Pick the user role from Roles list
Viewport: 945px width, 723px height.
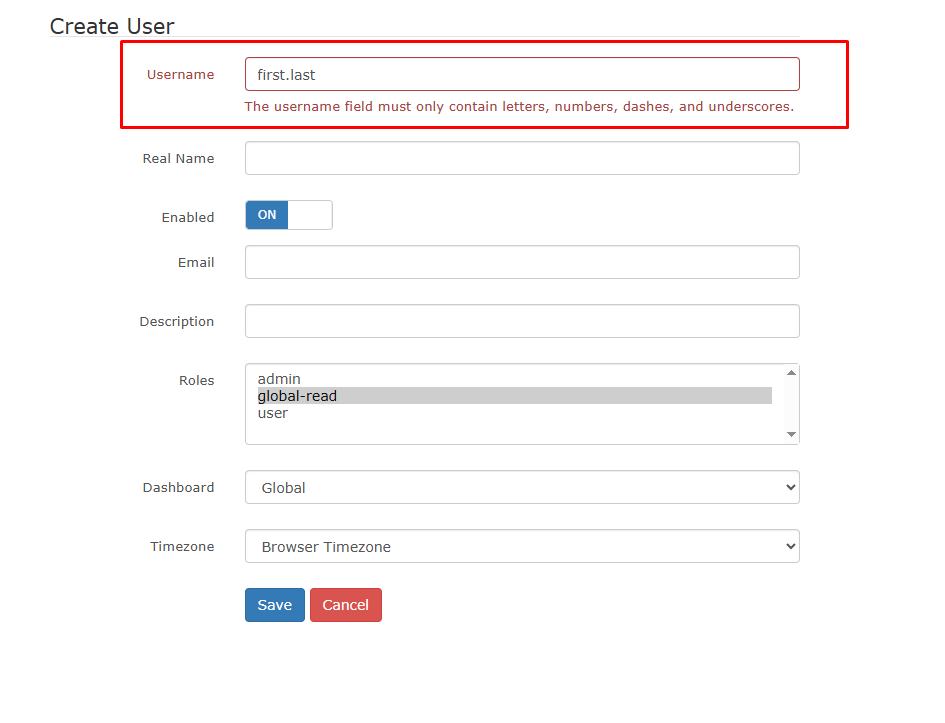[x=273, y=413]
